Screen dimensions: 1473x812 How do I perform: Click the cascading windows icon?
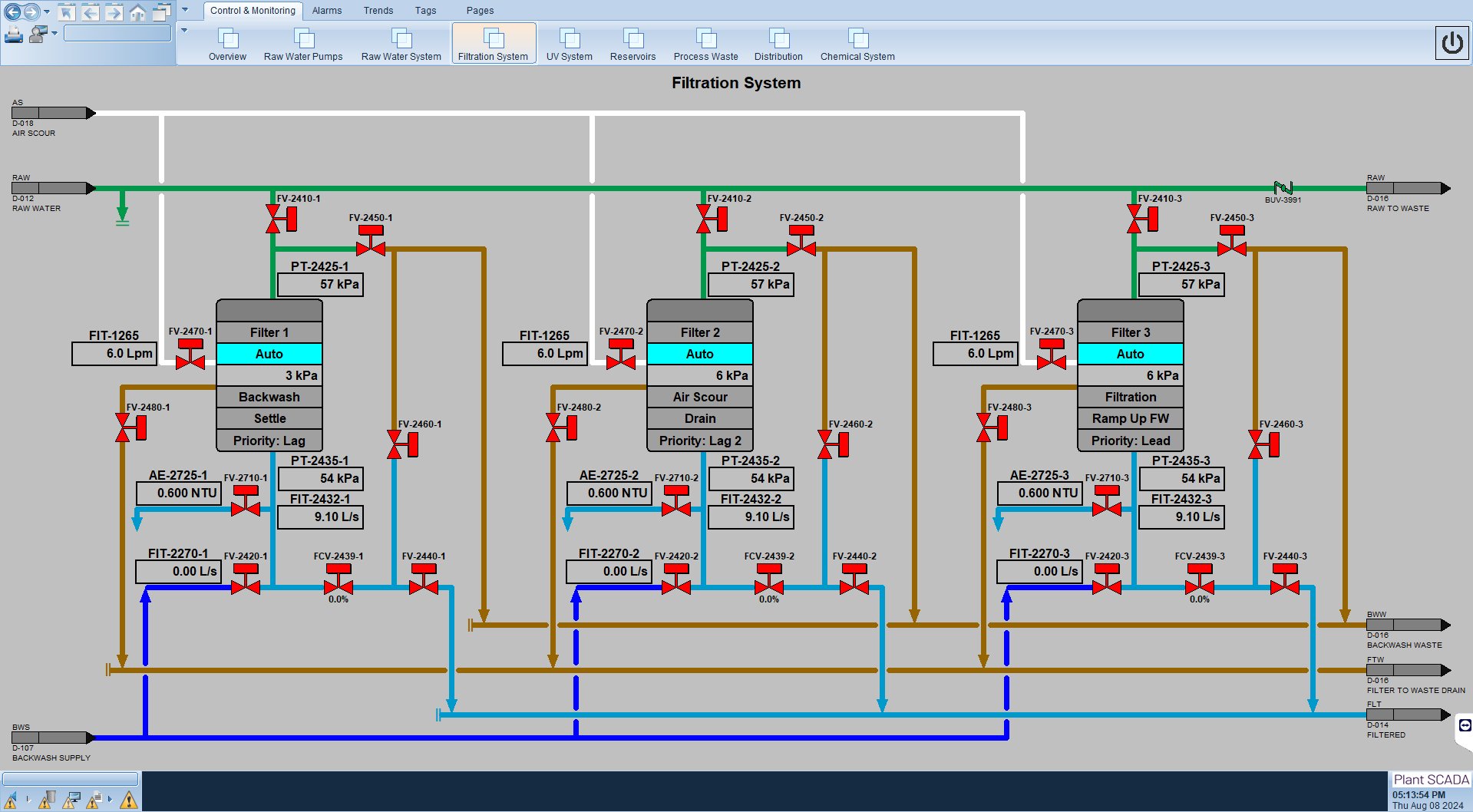(161, 12)
